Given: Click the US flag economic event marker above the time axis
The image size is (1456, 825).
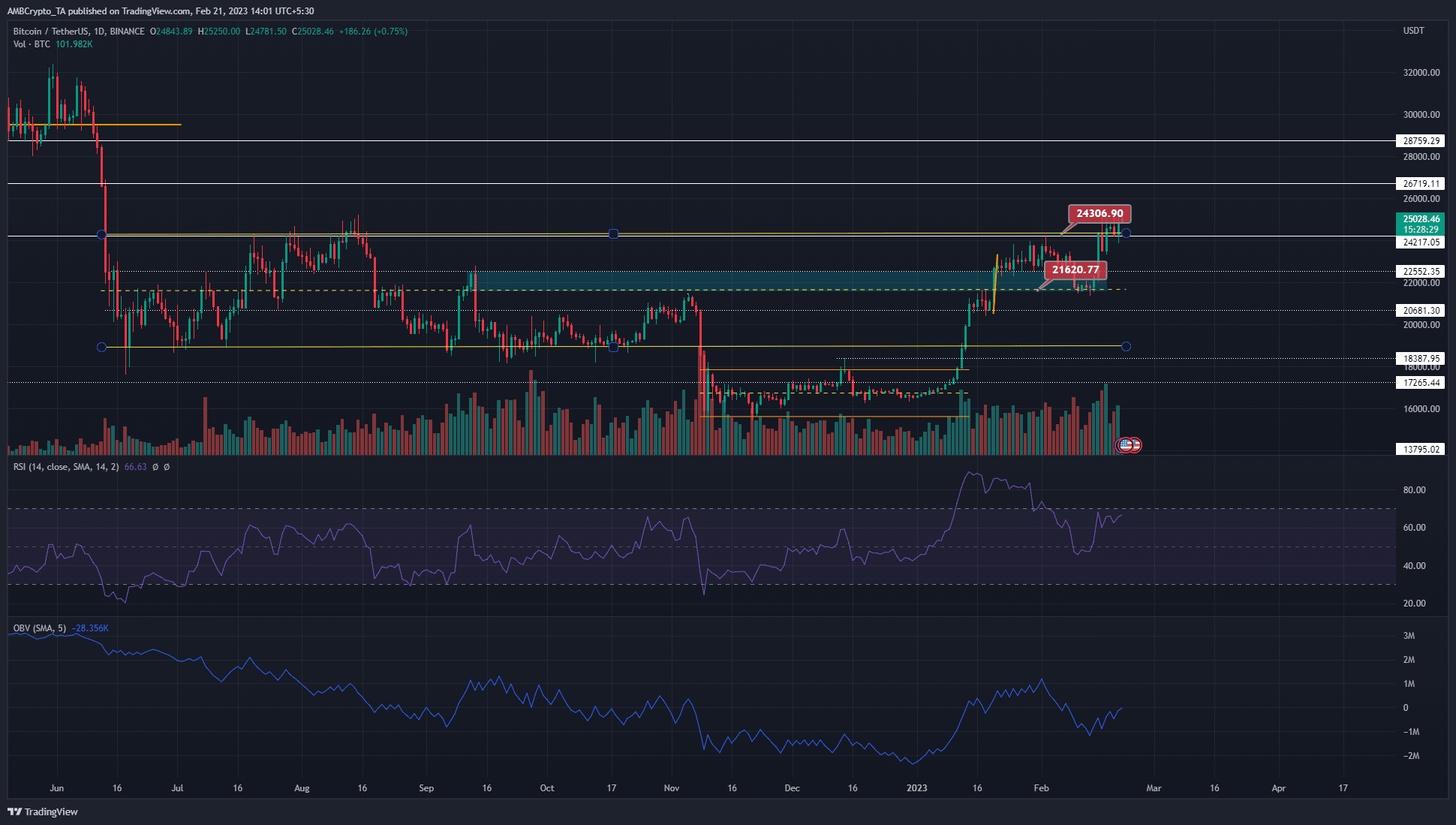Looking at the screenshot, I should 1124,444.
